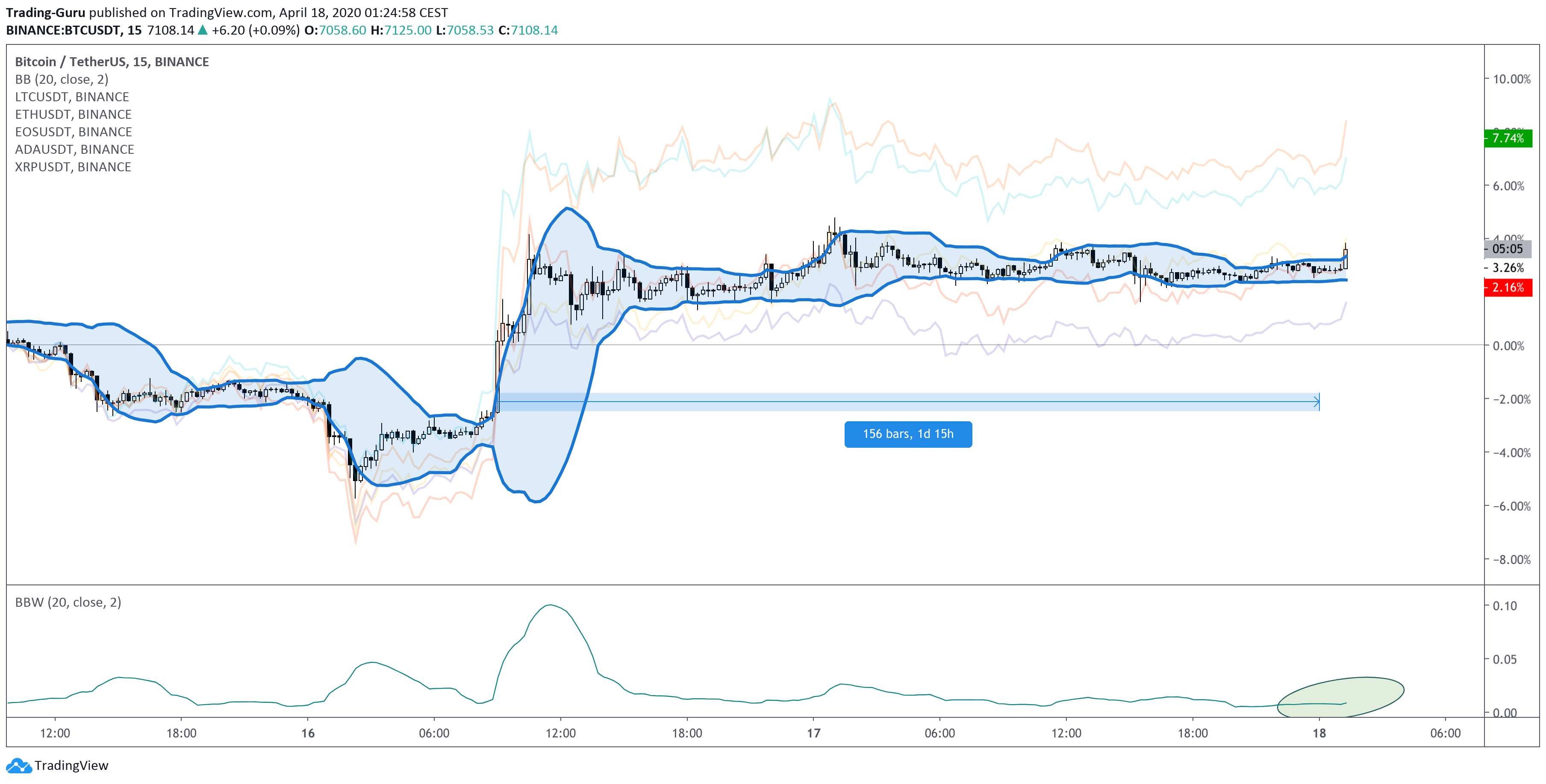Click the green 7.74% price tag
Viewport: 1546px width, 784px height.
pos(1508,138)
